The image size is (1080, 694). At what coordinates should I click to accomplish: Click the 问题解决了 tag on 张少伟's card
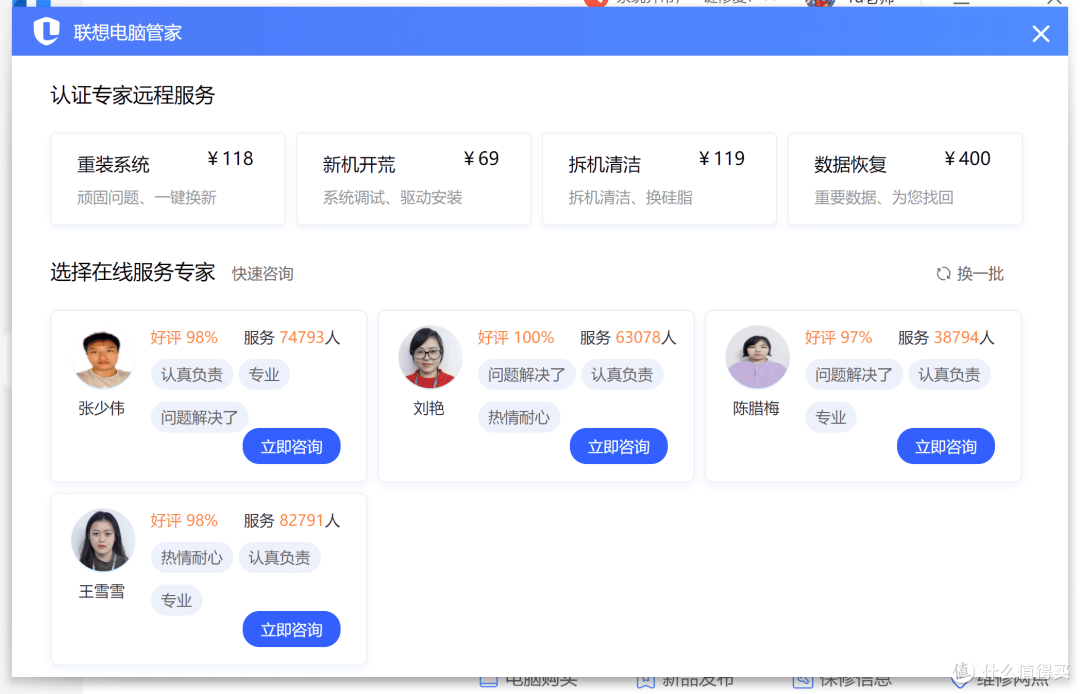(199, 417)
